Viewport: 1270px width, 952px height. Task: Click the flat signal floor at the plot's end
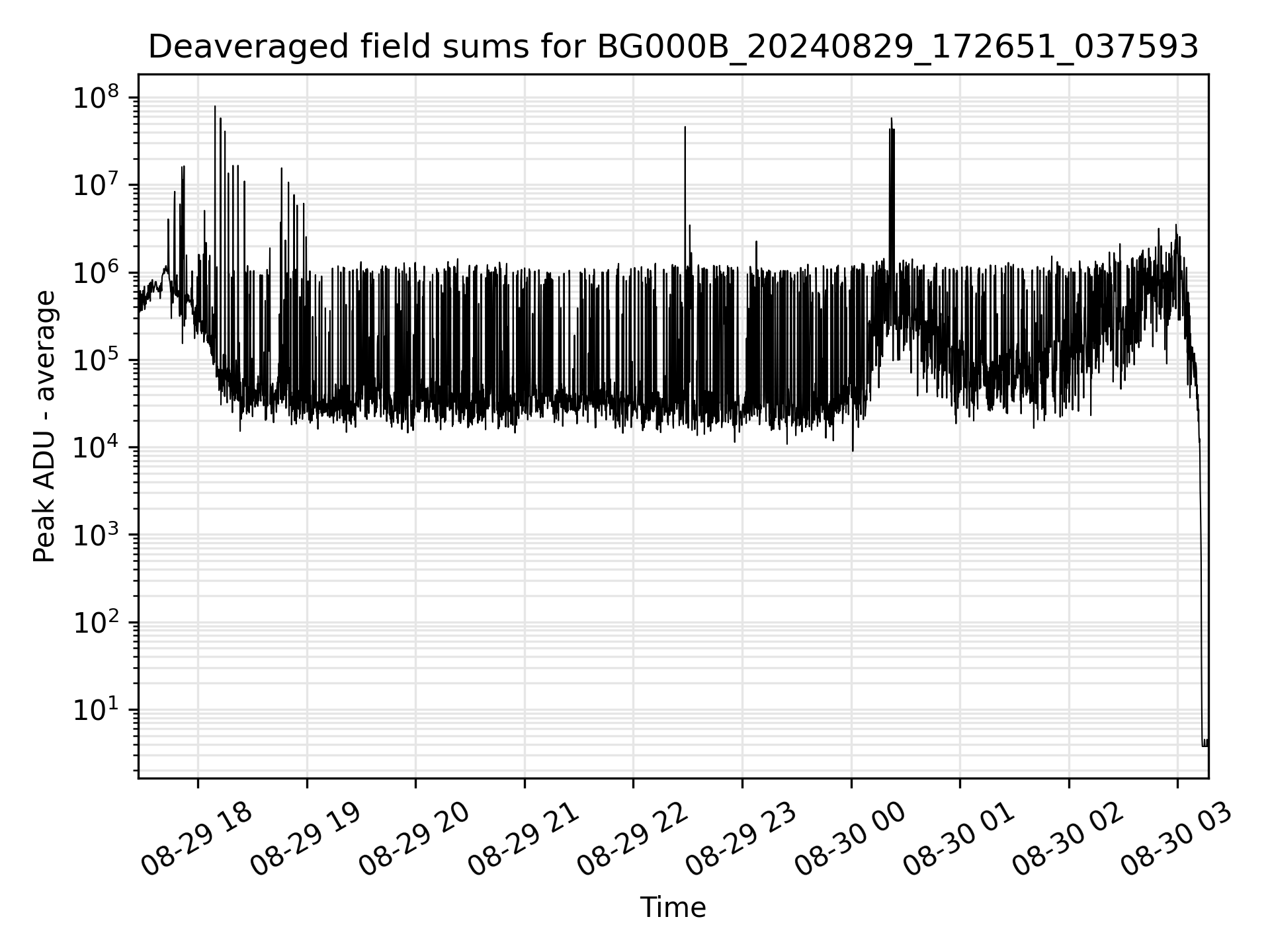1205,745
